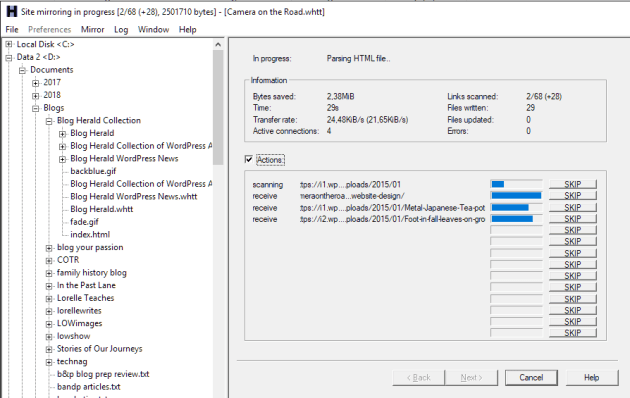Click the transfer rate '24,48KiB/s' value
Image resolution: width=630 pixels, height=398 pixels.
pyautogui.click(x=368, y=120)
